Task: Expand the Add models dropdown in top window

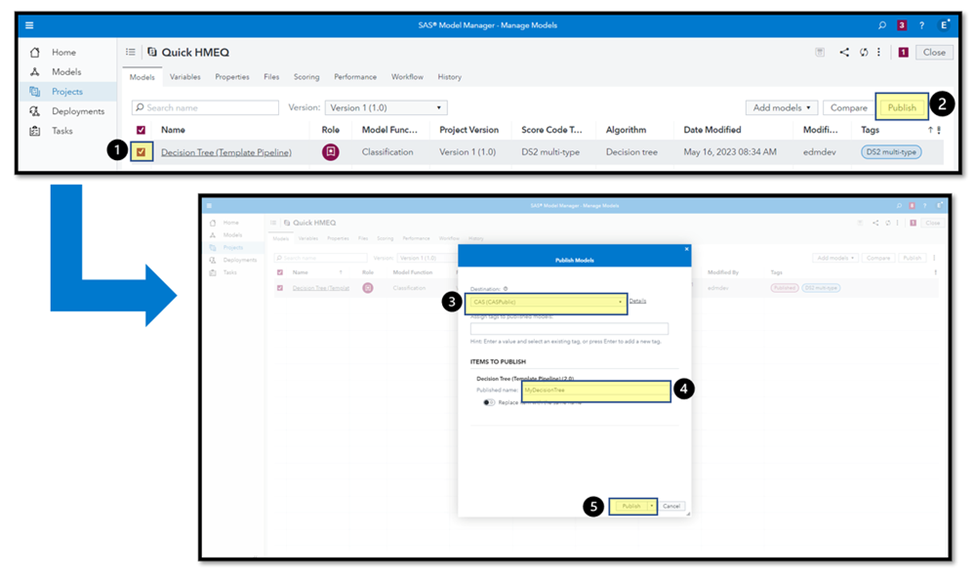Action: coord(782,108)
